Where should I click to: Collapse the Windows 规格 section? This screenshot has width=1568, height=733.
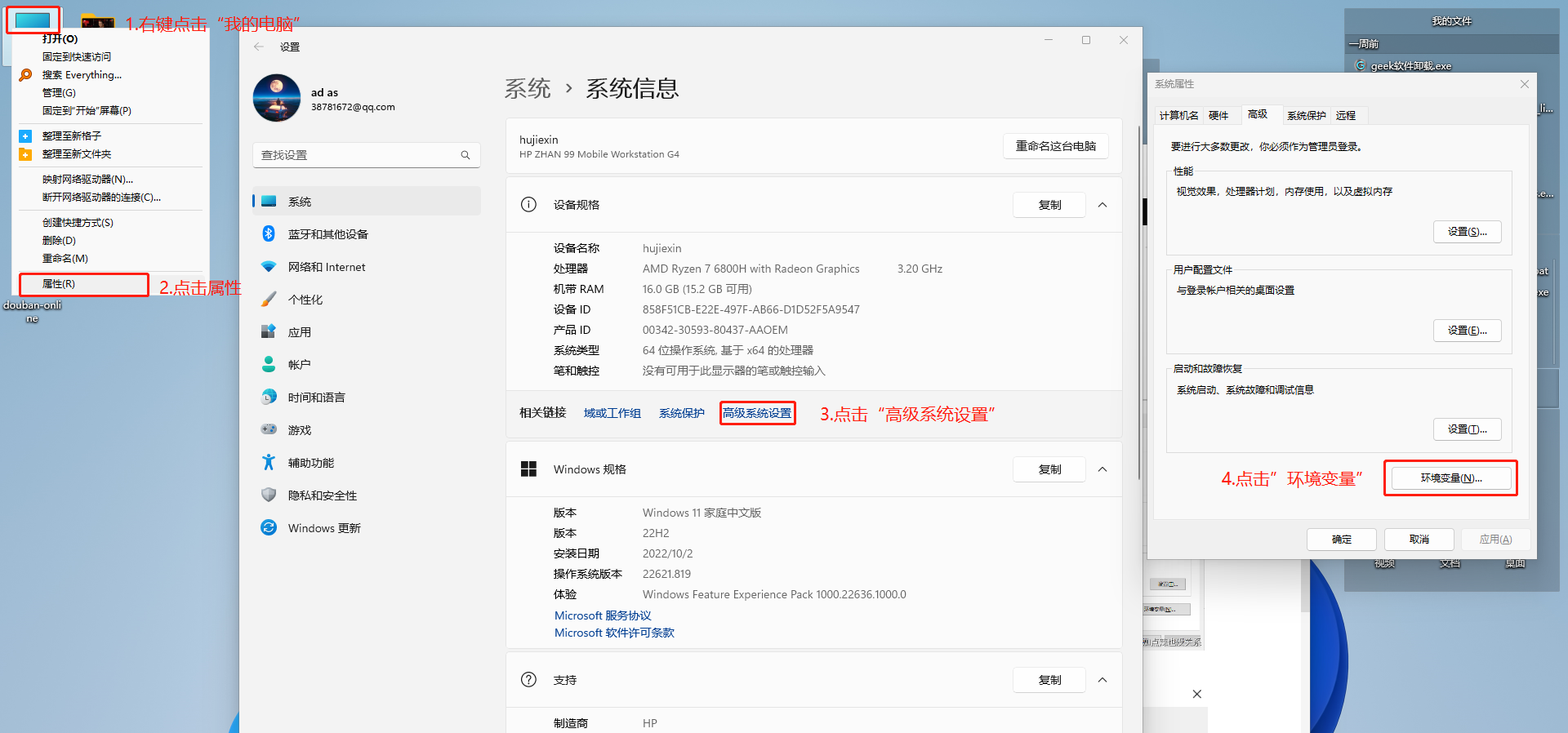point(1102,469)
